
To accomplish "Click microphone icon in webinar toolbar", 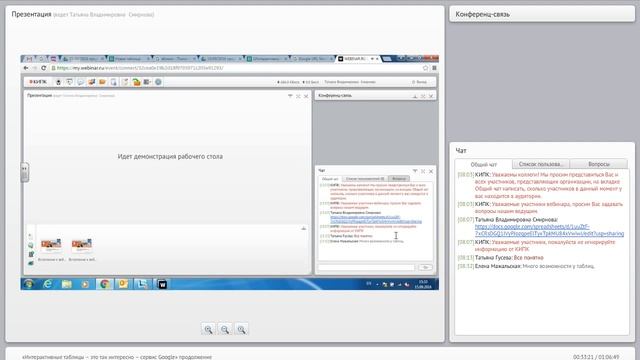I will point(58,82).
